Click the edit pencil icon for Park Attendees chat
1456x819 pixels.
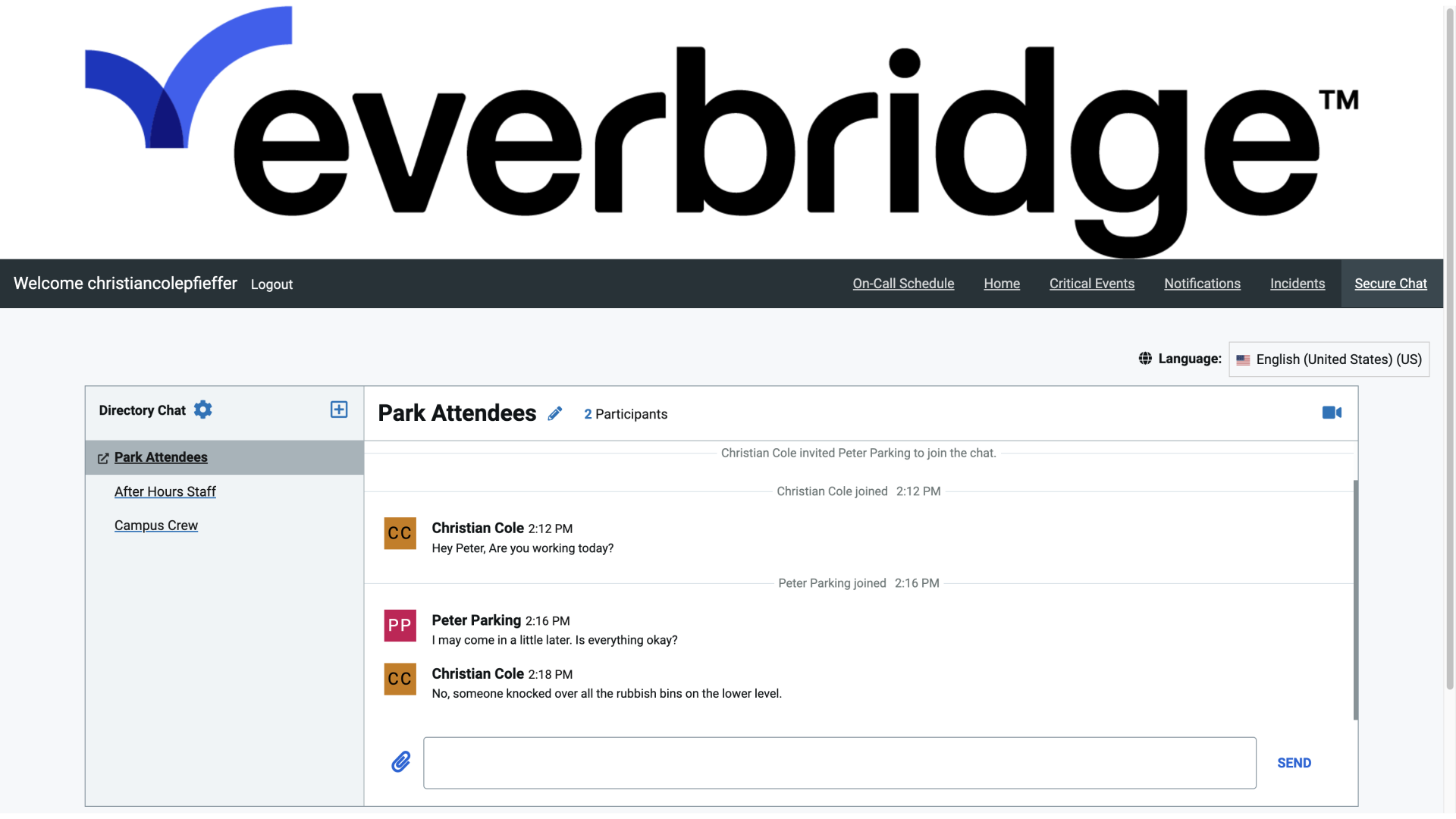click(556, 413)
